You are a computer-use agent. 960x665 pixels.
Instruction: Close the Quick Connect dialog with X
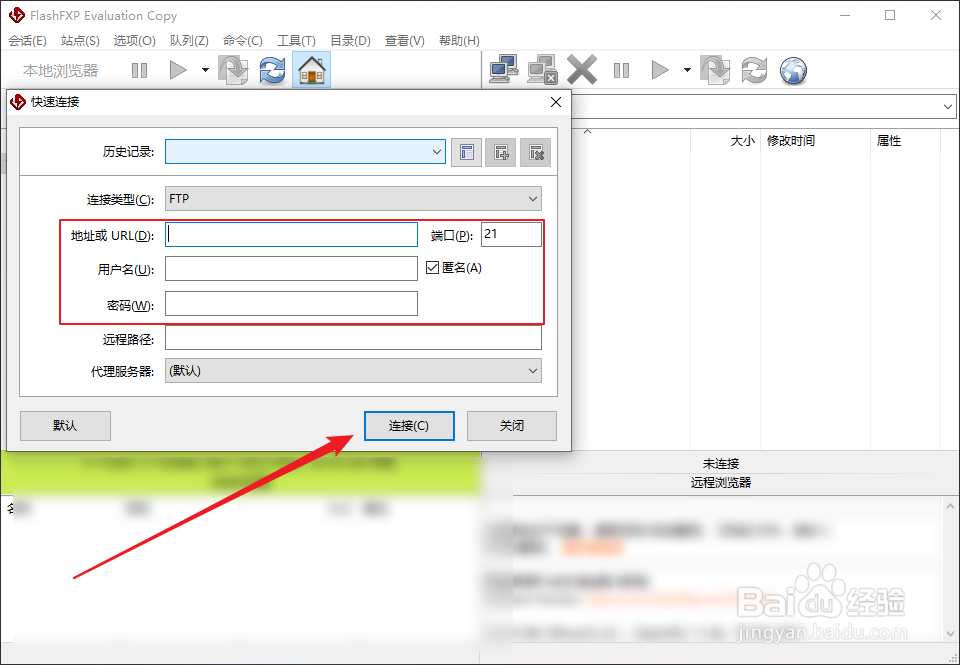click(556, 102)
